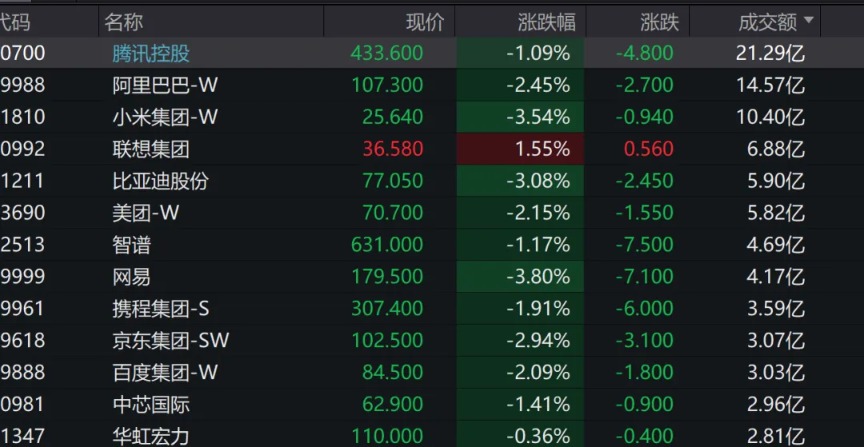Click the 6.88亿 turnover value

click(776, 149)
